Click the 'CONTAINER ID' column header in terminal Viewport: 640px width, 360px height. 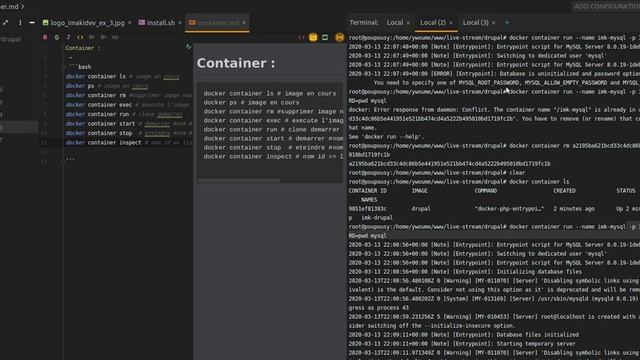[367, 191]
